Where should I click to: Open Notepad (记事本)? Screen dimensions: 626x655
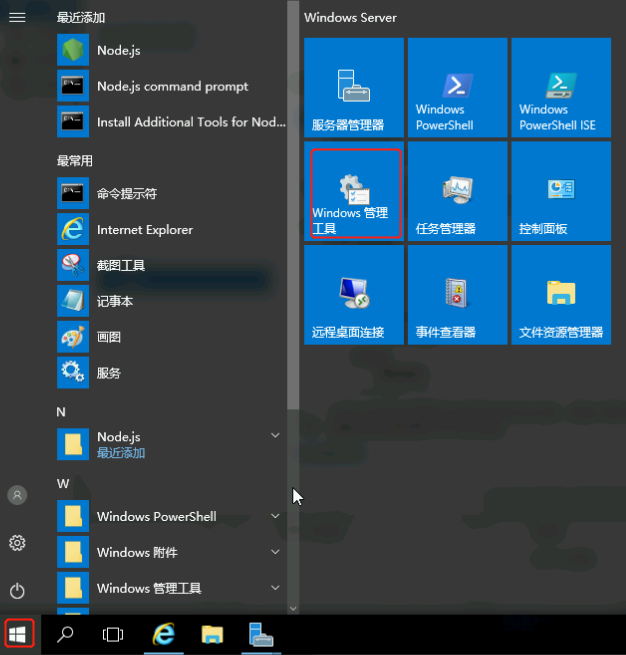171,301
